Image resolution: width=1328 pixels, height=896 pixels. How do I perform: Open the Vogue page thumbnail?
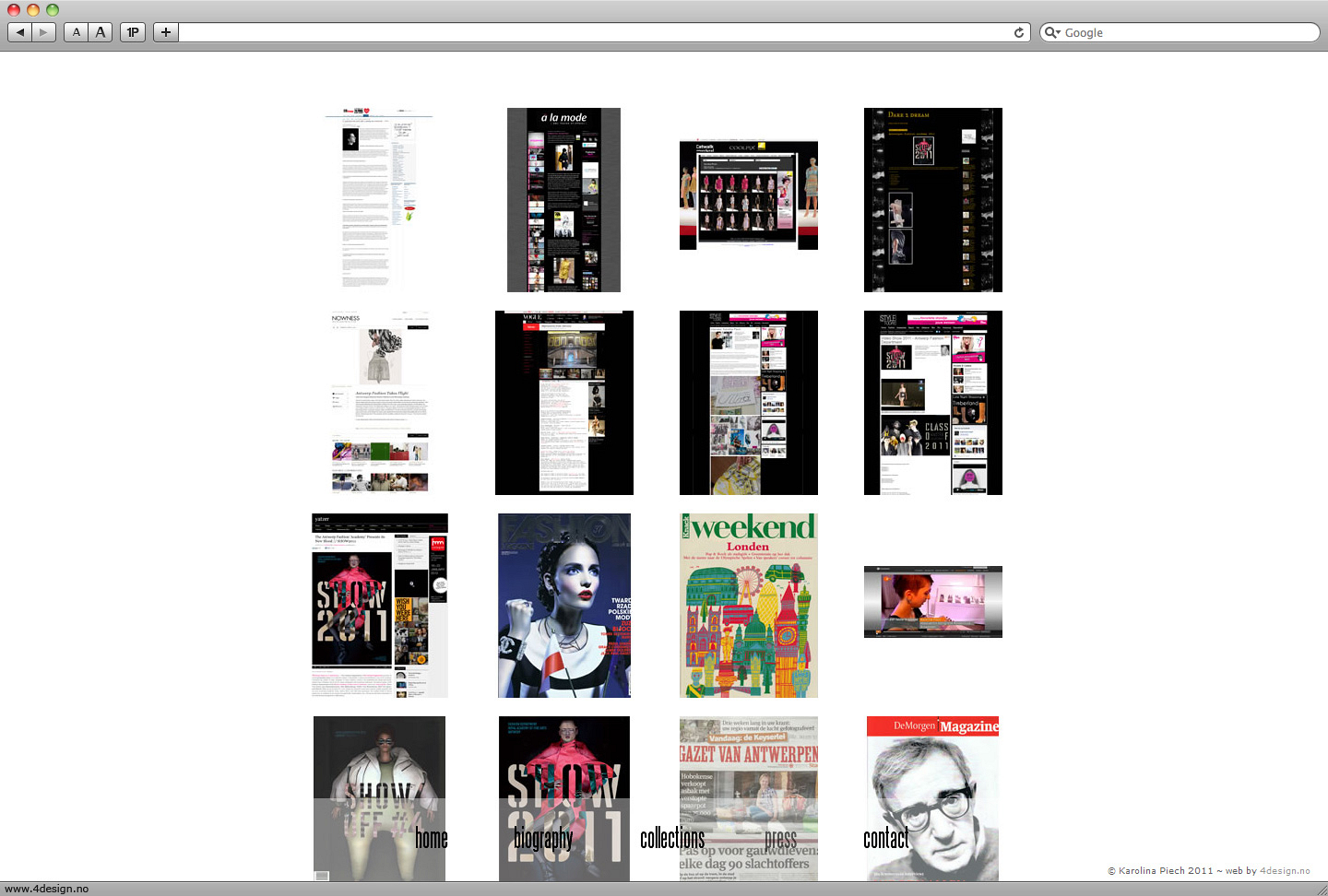pyautogui.click(x=564, y=403)
